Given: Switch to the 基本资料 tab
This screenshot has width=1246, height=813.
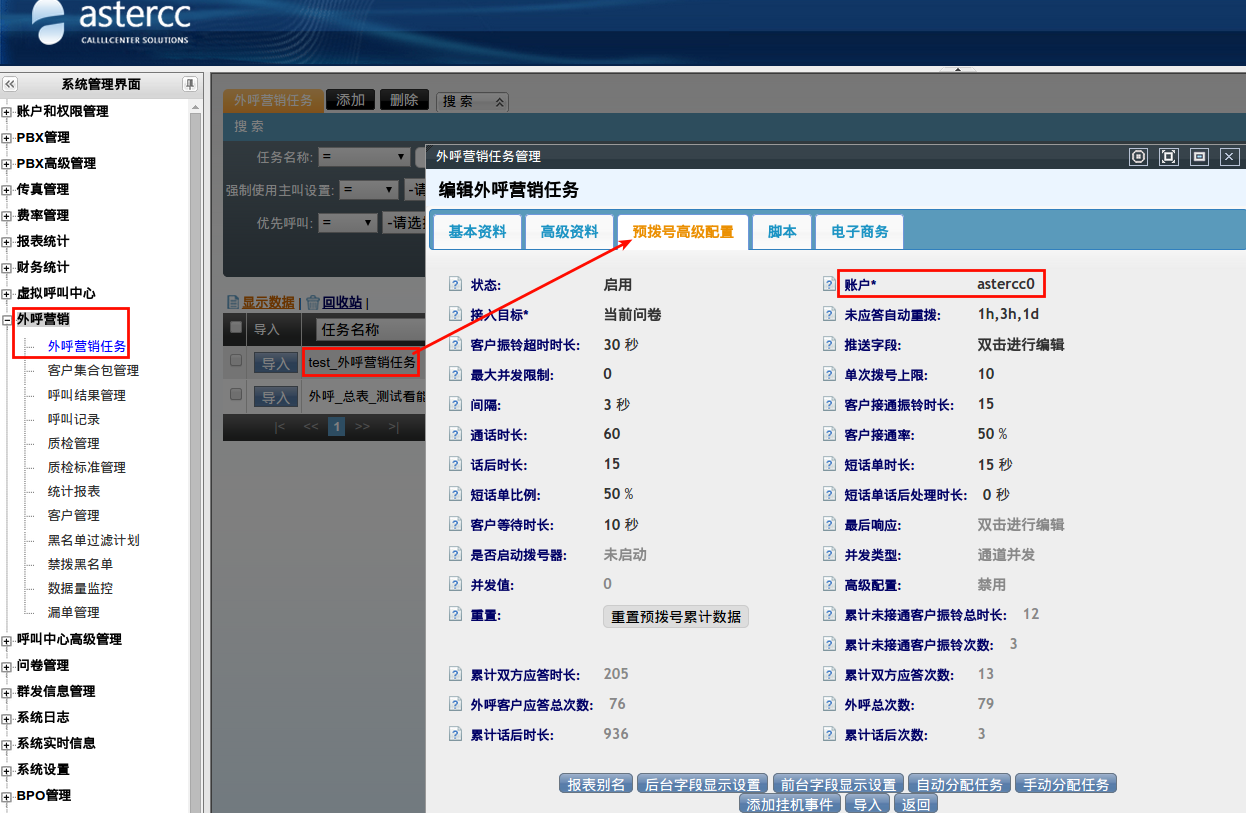Looking at the screenshot, I should (x=477, y=232).
